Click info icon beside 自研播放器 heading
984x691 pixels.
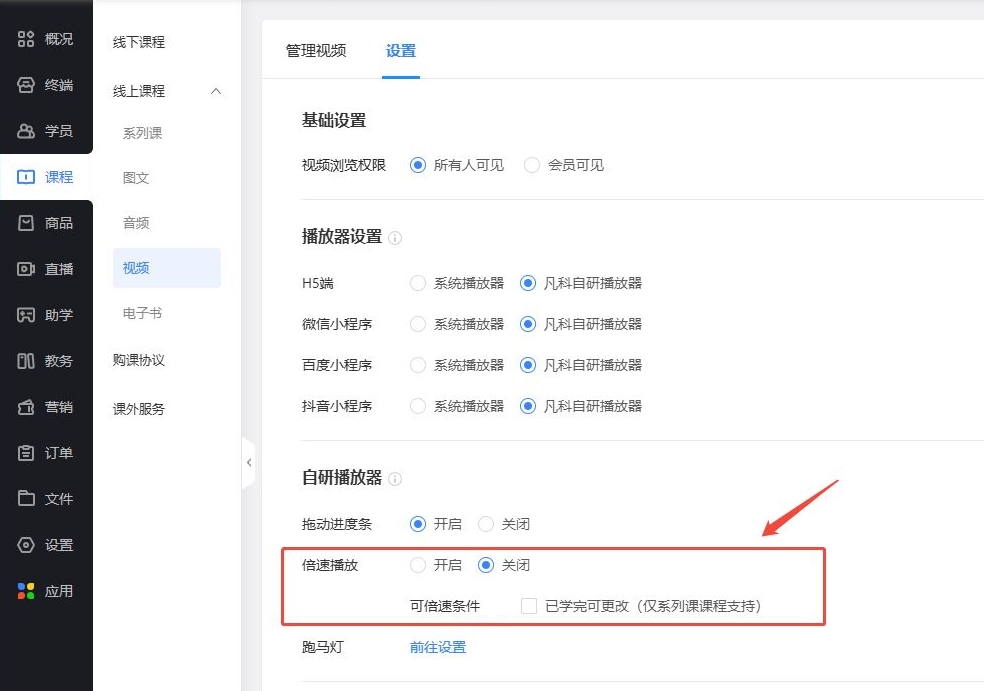click(x=395, y=479)
